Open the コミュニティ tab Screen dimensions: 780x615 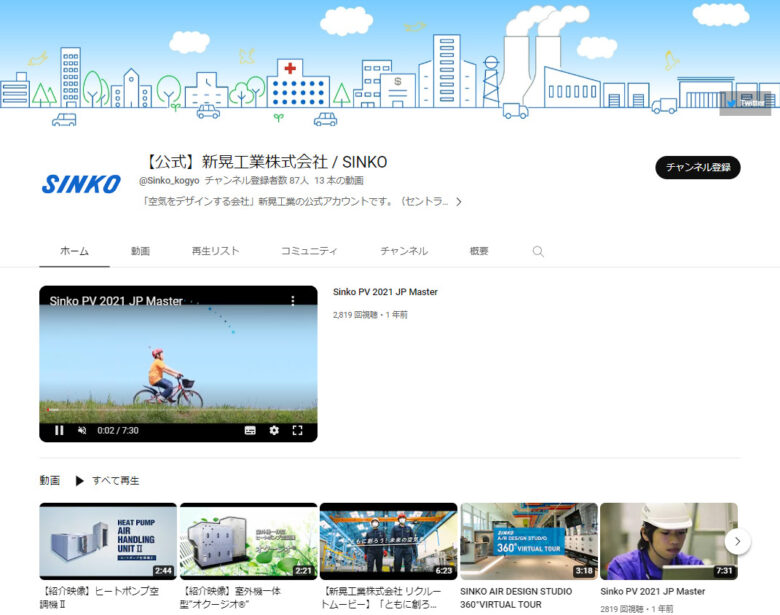(309, 251)
